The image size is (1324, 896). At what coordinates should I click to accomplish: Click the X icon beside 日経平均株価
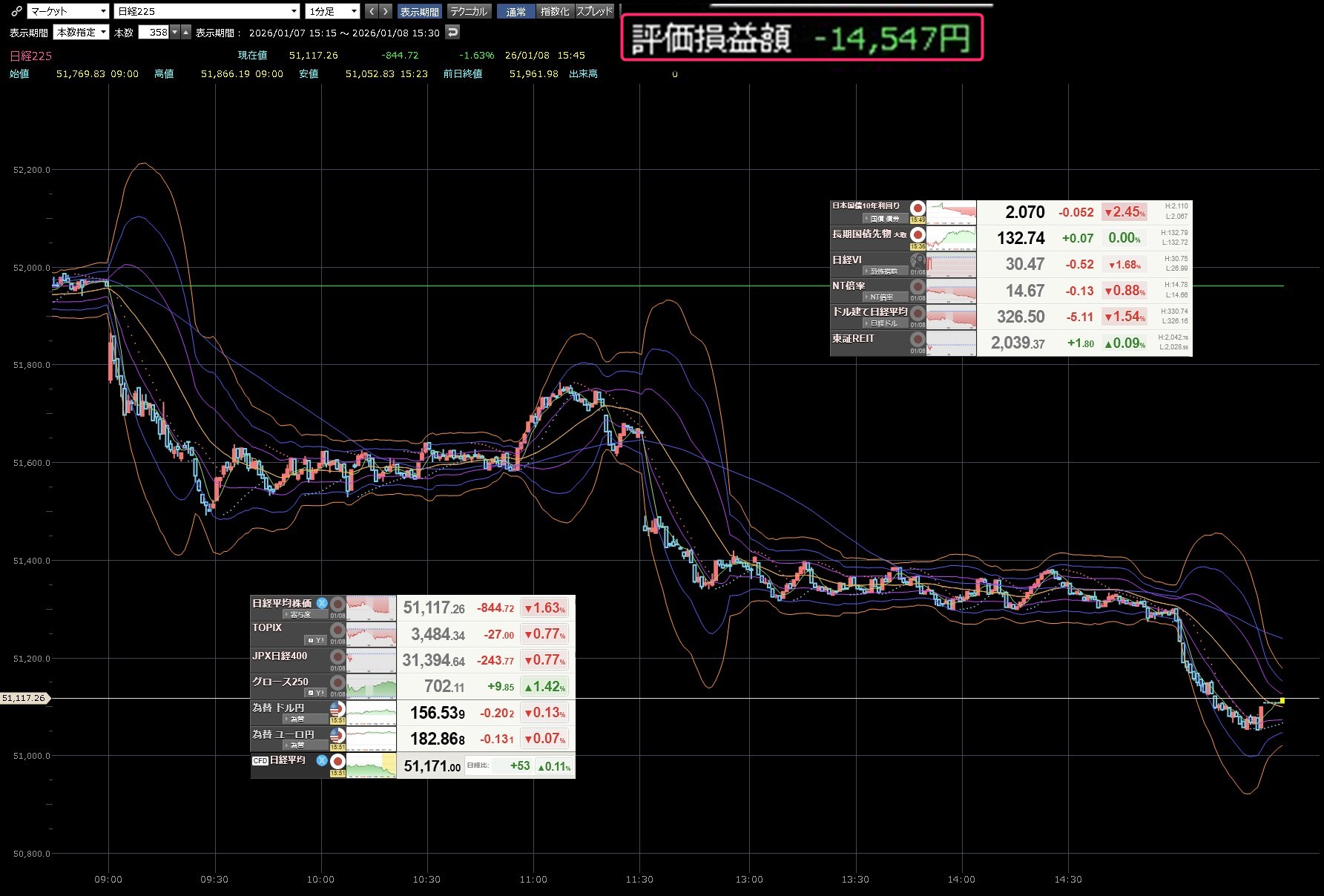point(322,603)
